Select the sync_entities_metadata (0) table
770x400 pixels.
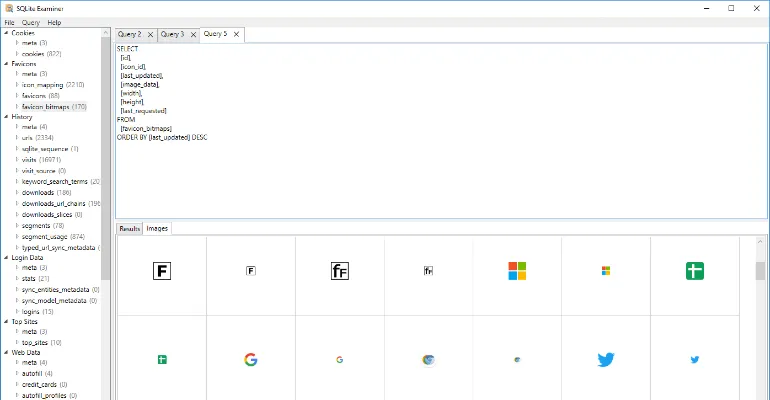pyautogui.click(x=60, y=290)
